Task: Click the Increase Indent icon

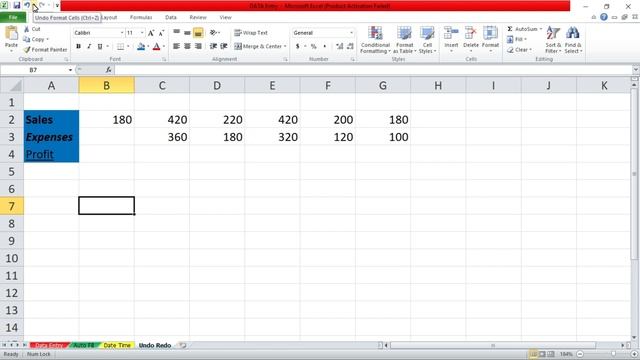Action: [224, 46]
